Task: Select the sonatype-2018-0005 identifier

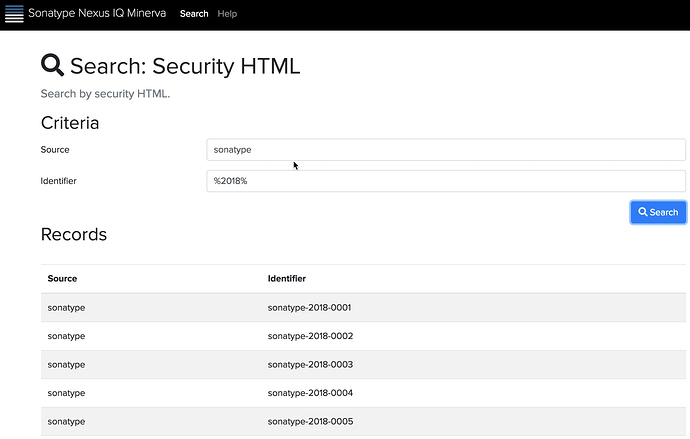Action: click(x=310, y=421)
